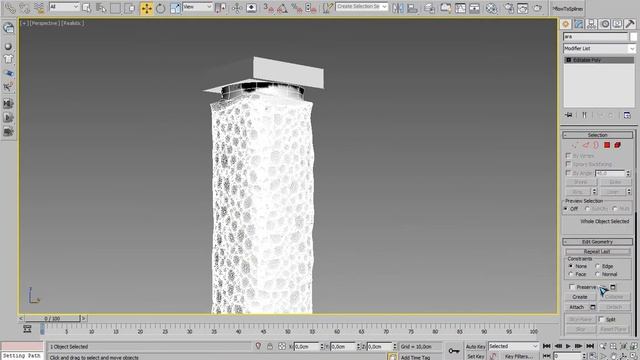The height and width of the screenshot is (360, 640).
Task: Click the Unlink Selection tool
Action: (24, 8)
